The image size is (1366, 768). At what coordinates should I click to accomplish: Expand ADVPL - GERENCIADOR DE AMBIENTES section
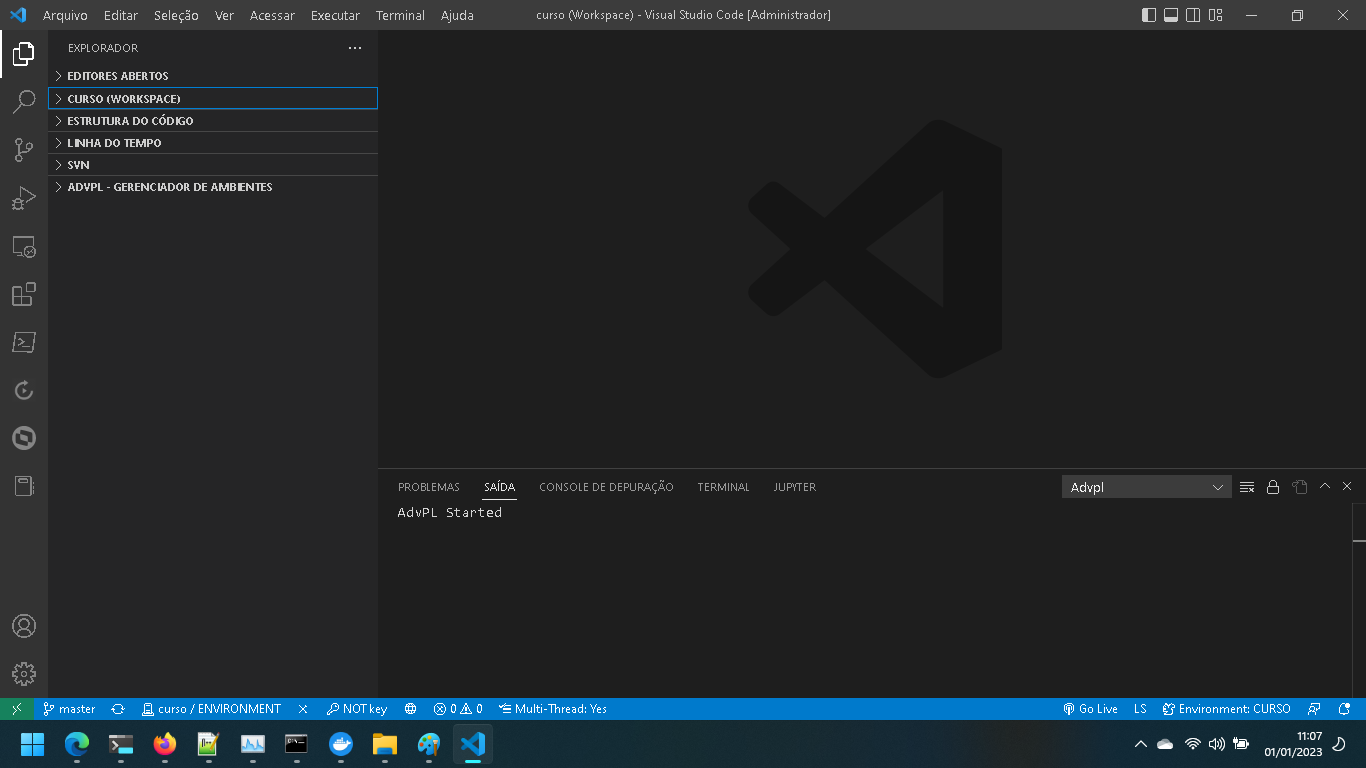(x=213, y=187)
